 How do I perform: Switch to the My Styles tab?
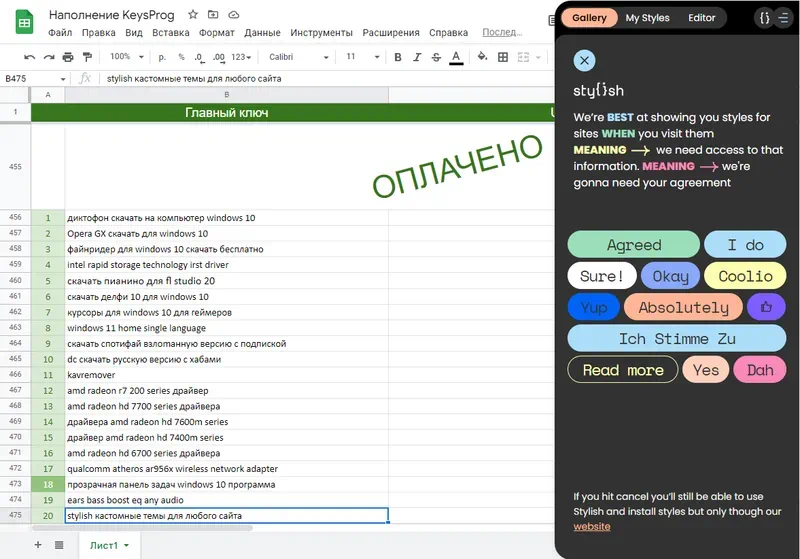click(647, 18)
